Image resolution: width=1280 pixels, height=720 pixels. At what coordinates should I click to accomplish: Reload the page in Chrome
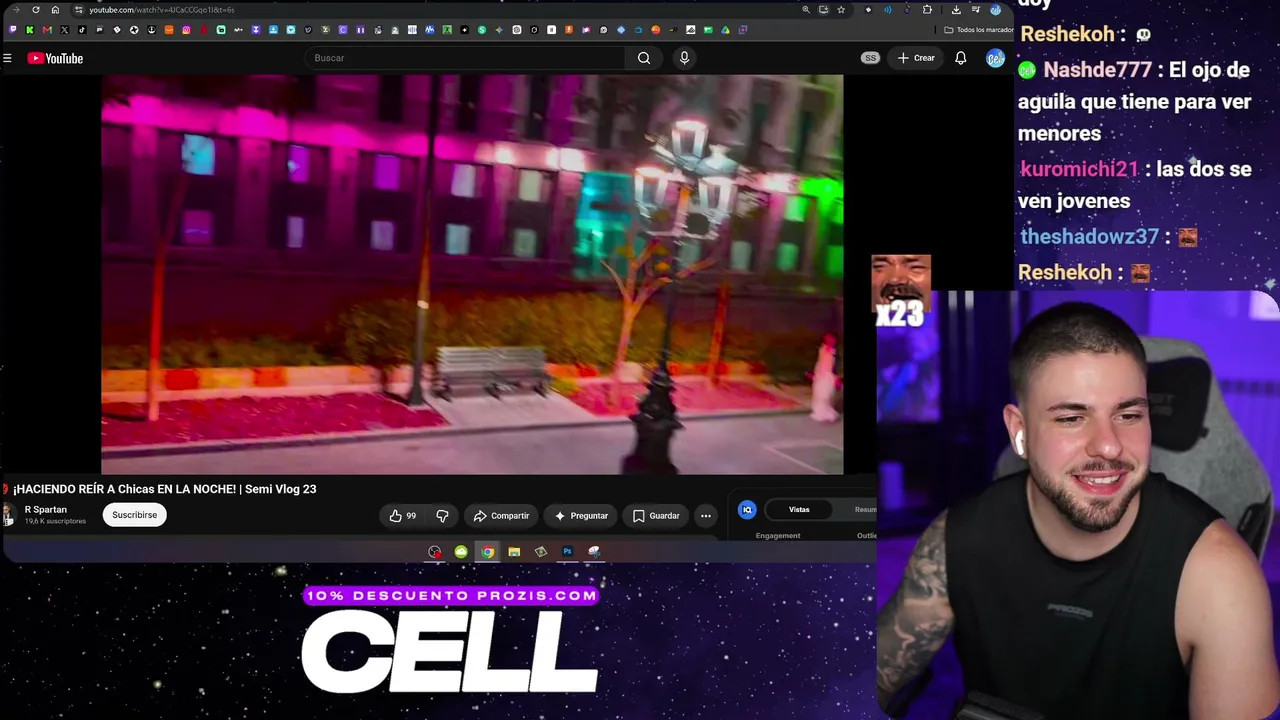(36, 10)
